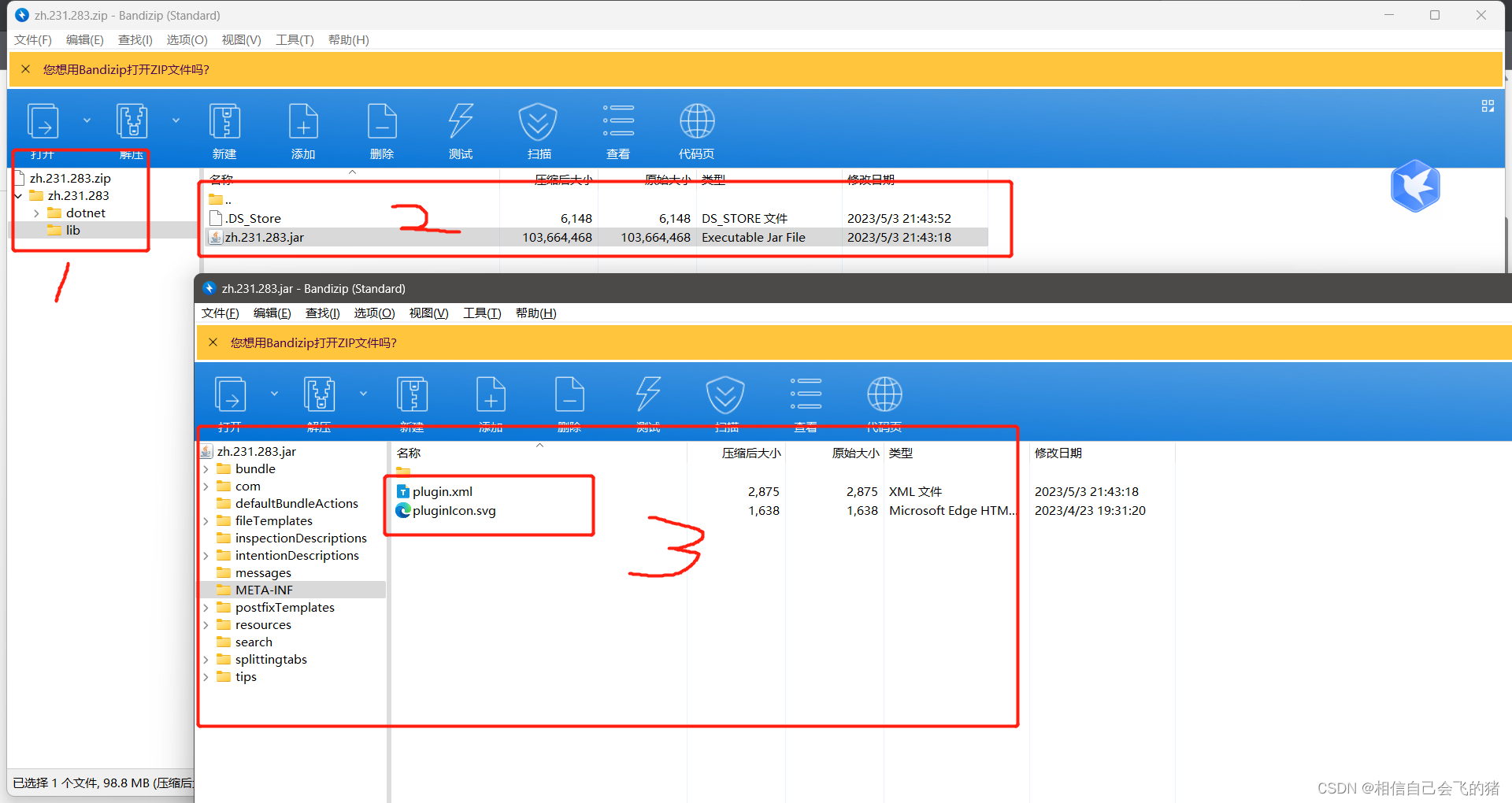The image size is (1512, 803).
Task: Open Tools menu in jar window
Action: (x=482, y=313)
